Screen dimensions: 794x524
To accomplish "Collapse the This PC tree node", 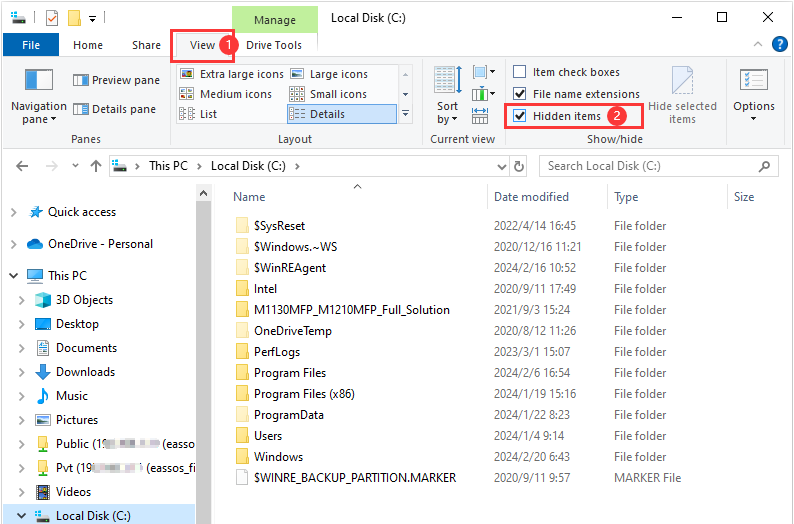I will [13, 276].
